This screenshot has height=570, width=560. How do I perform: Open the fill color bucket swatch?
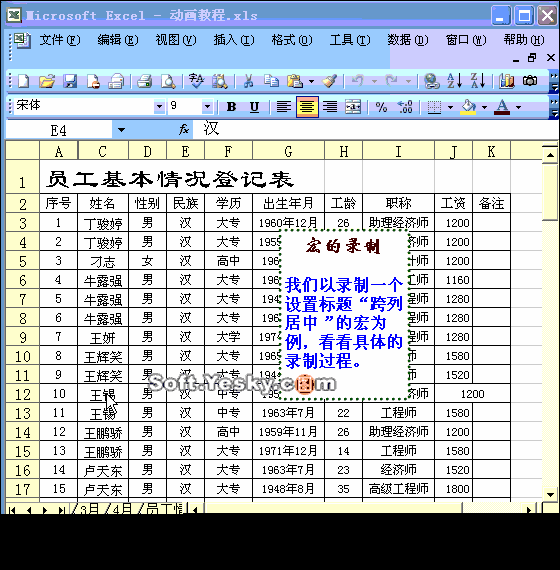(x=468, y=107)
